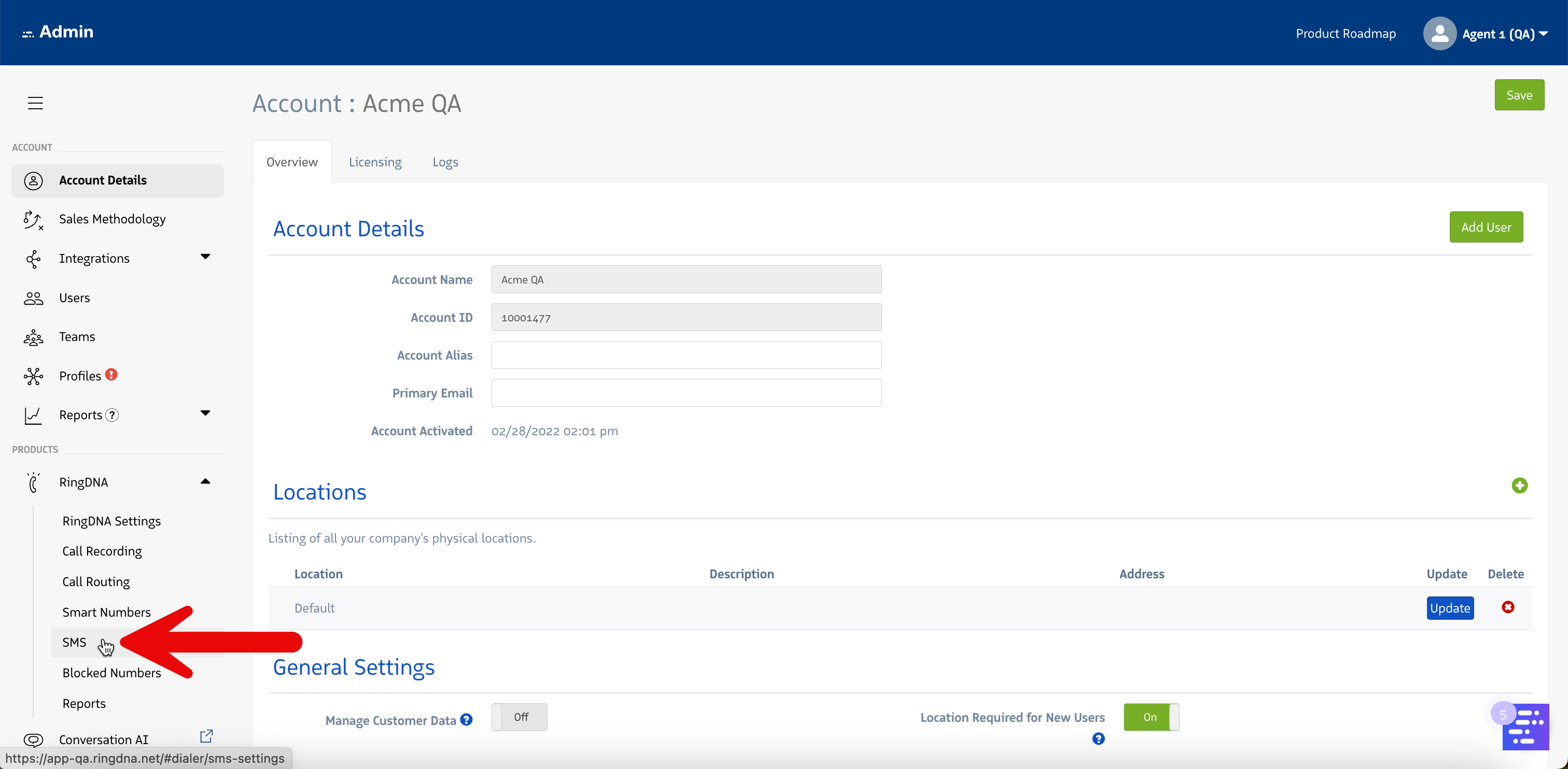
Task: Click the Agent 1 user avatar
Action: 1439,34
